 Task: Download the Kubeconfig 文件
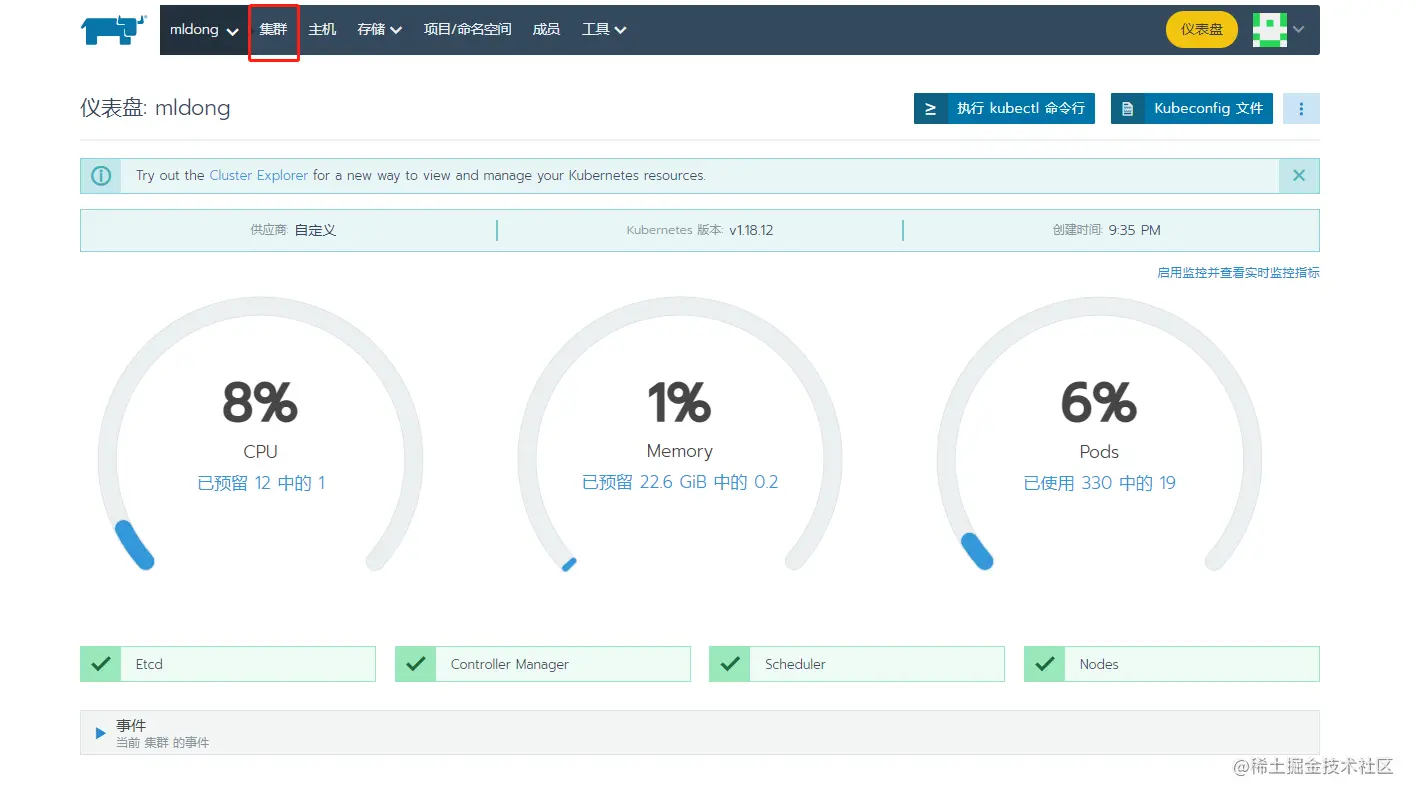[1192, 108]
